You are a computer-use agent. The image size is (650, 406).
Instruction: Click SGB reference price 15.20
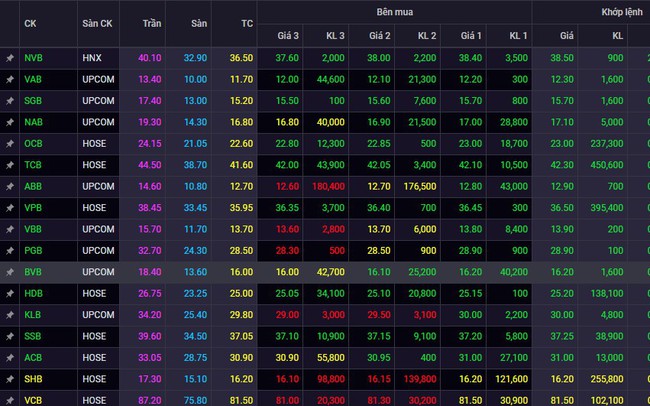[x=241, y=101]
